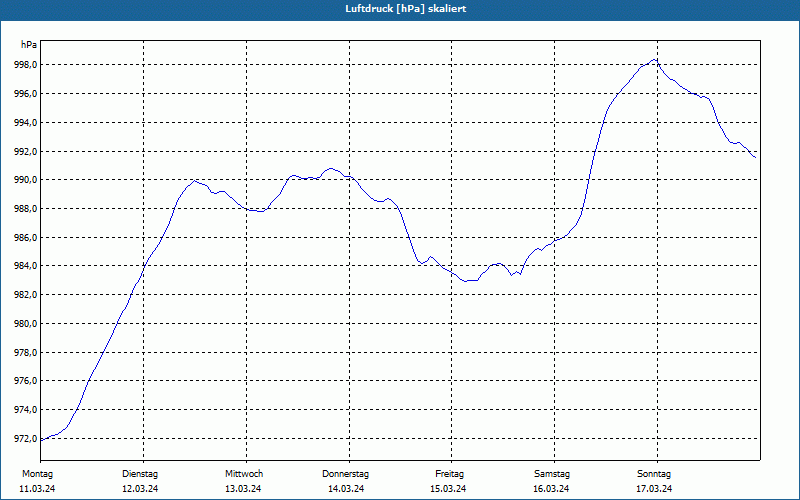Image resolution: width=800 pixels, height=500 pixels.
Task: Click the date 12.03.24
Action: 140,489
